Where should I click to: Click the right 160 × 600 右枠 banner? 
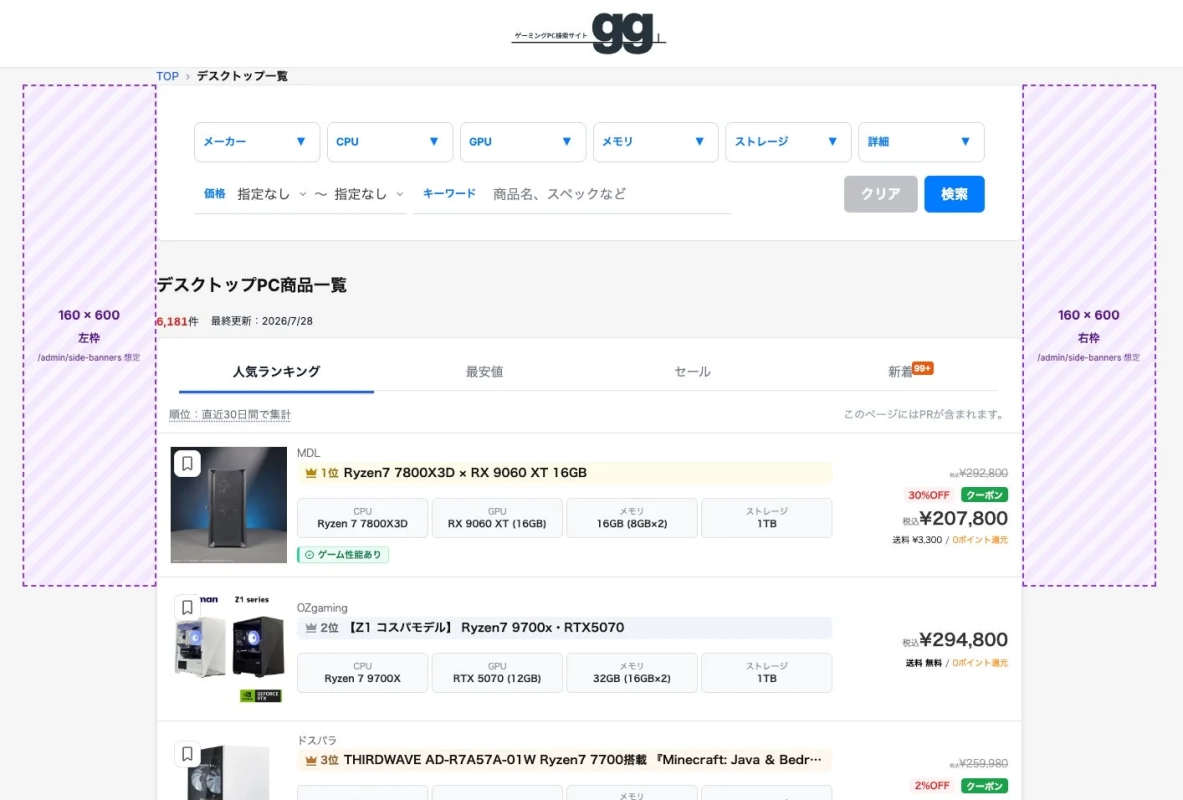1089,335
